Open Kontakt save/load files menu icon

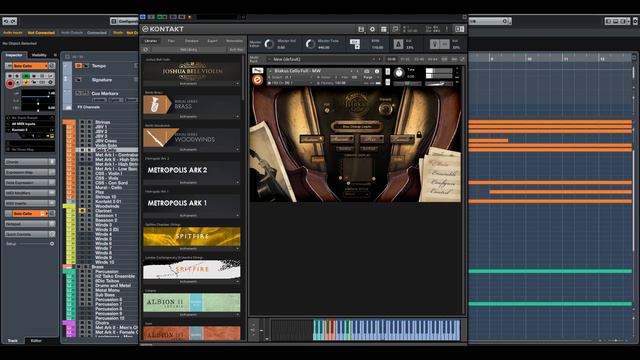pyautogui.click(x=361, y=29)
